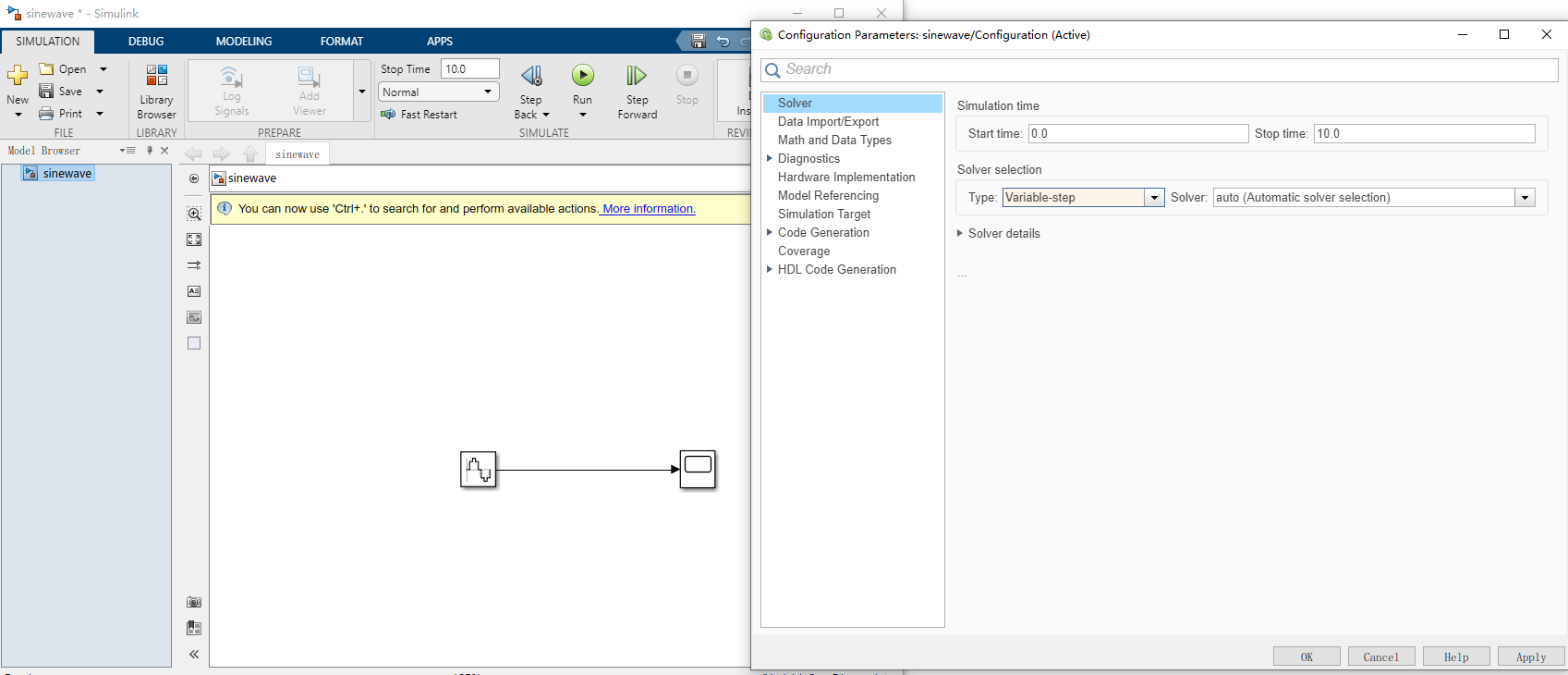This screenshot has height=675, width=1568.
Task: Open the Model Browser options menu
Action: coord(128,151)
